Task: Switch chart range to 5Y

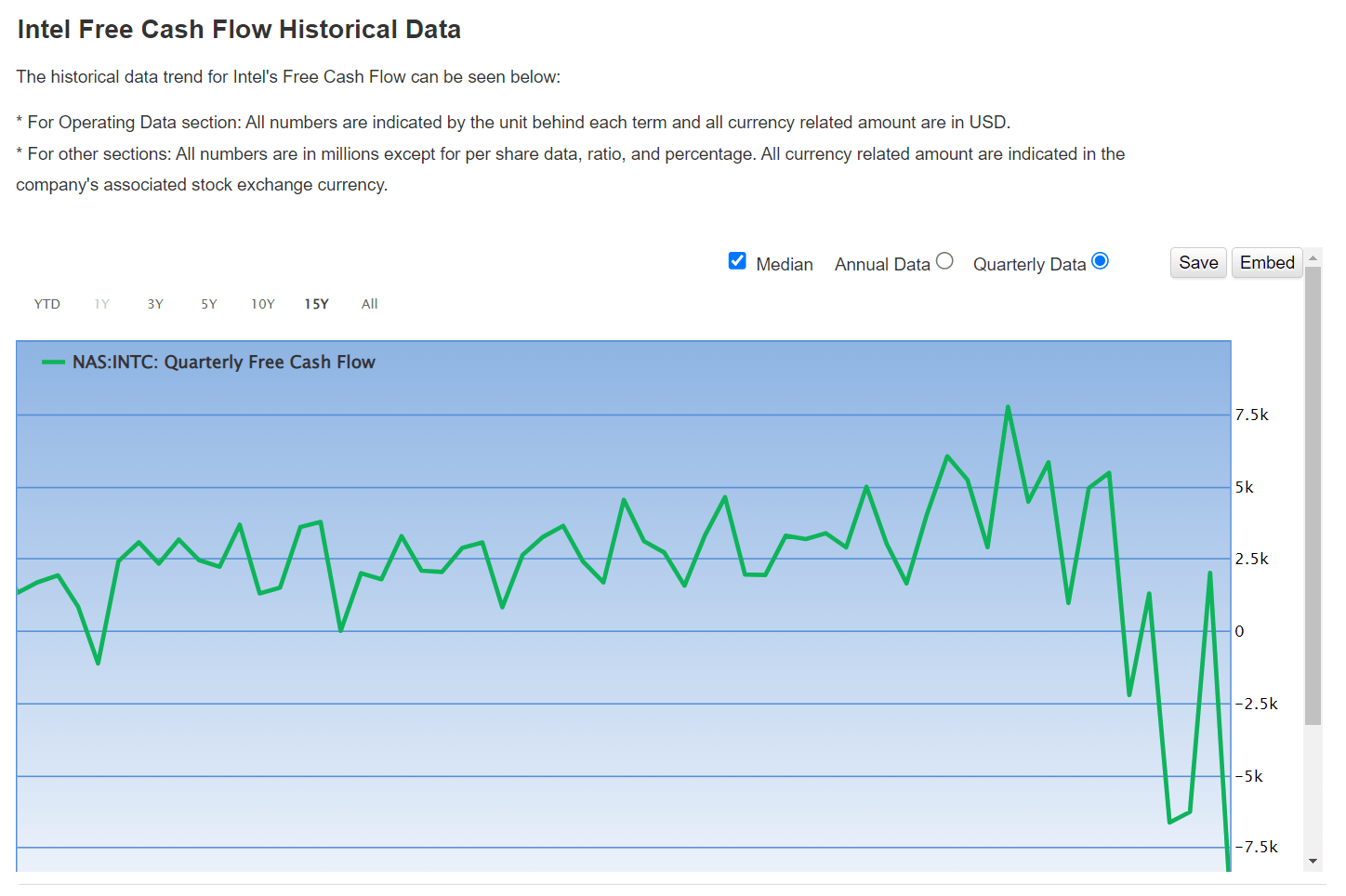Action: 209,304
